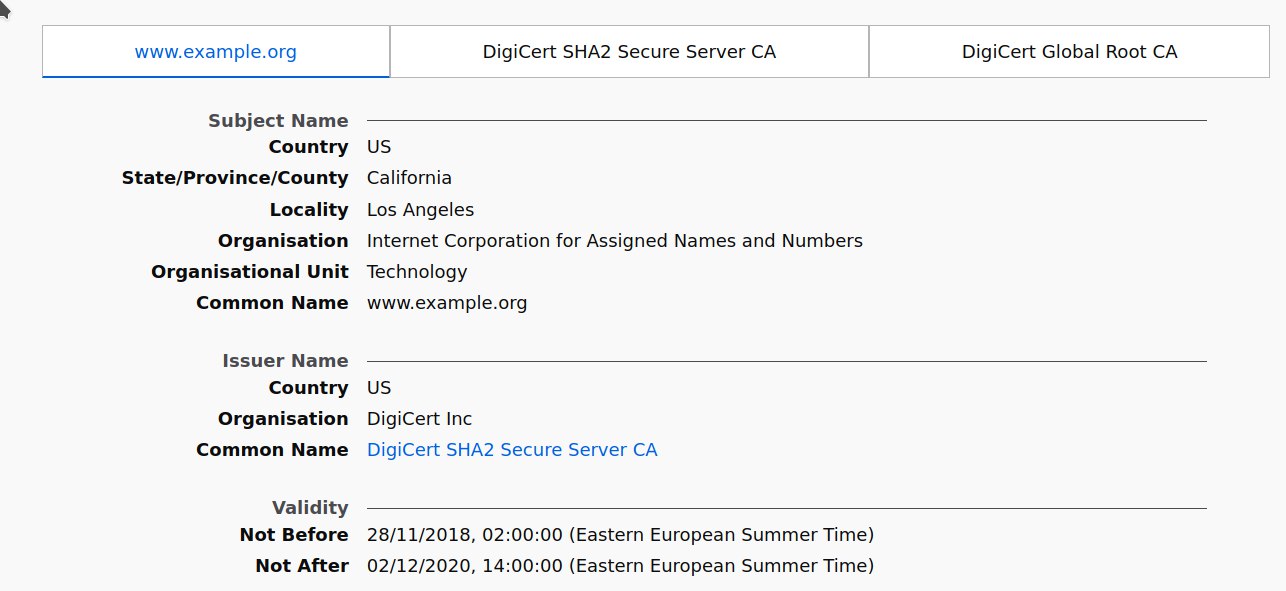Click the State/Province/County field label
This screenshot has height=591, width=1286.
[x=235, y=178]
